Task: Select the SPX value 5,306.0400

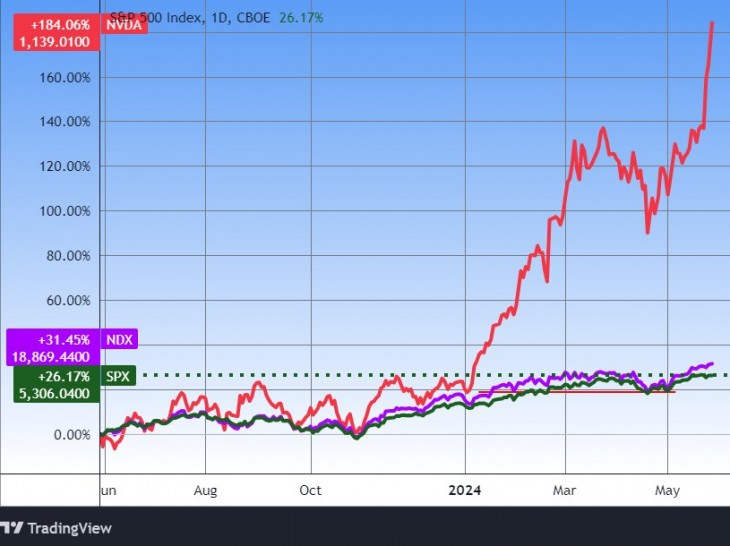Action: (54, 394)
